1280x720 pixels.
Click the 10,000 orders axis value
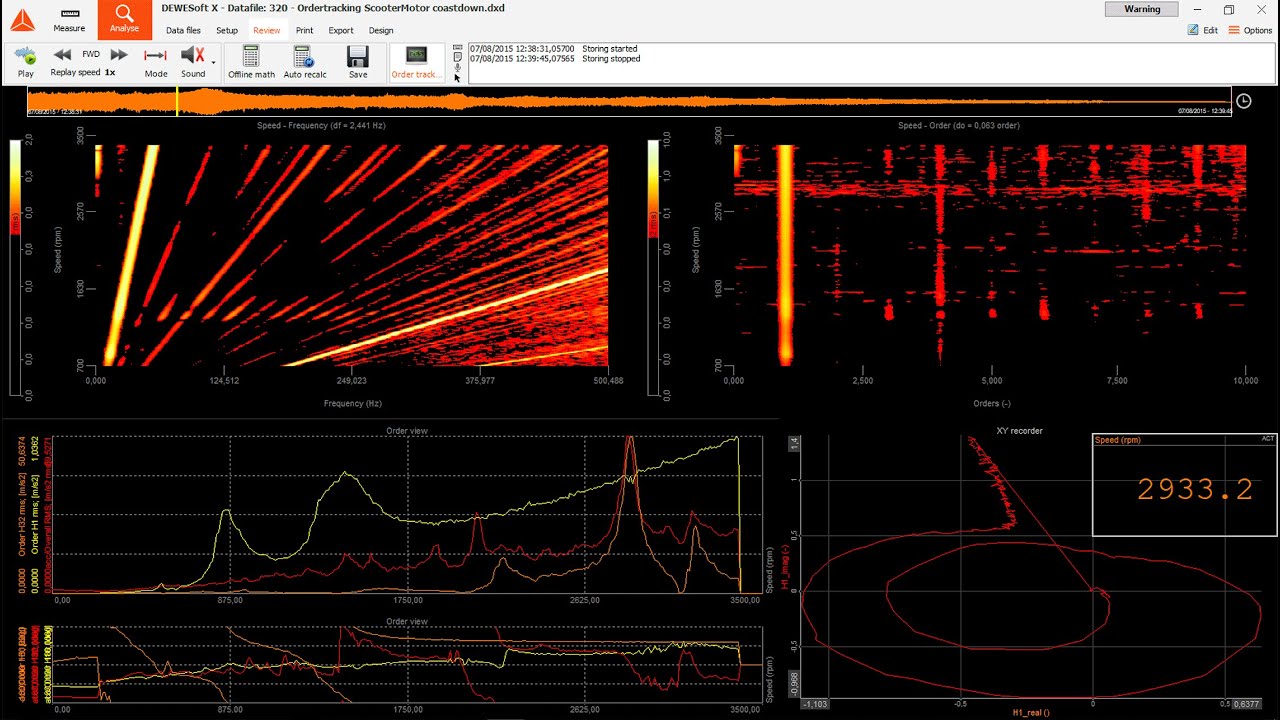tap(1245, 381)
